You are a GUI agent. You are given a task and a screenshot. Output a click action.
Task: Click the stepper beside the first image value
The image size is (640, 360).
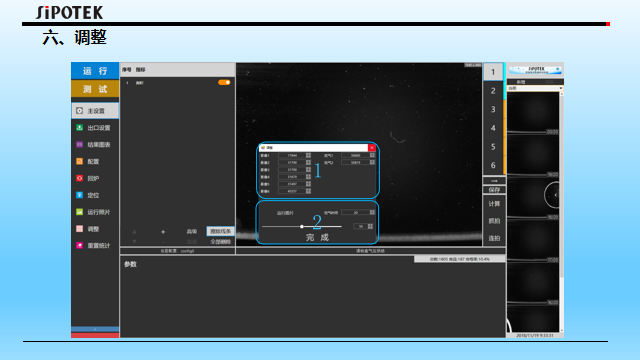308,156
